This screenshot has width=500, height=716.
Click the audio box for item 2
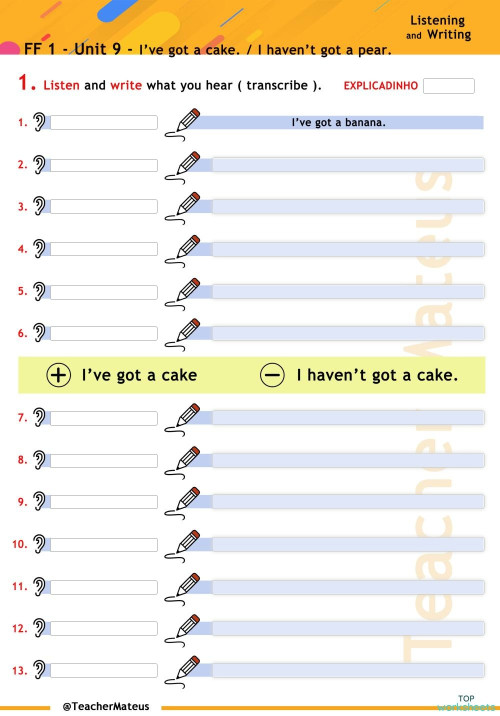104,165
